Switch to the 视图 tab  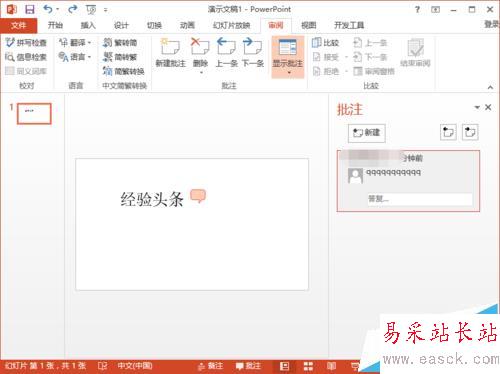[309, 25]
